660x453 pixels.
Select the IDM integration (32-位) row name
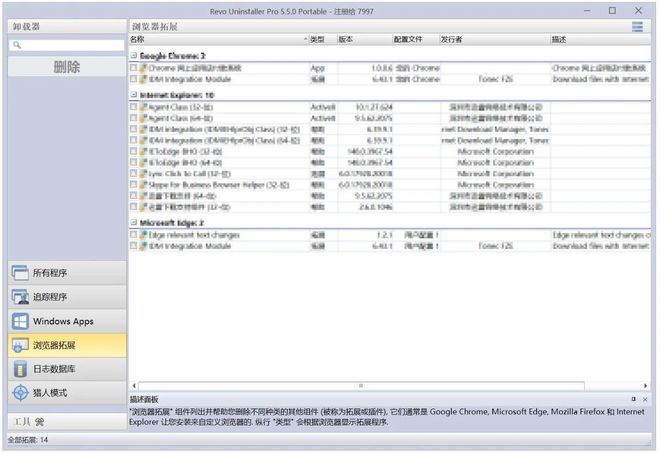click(224, 129)
